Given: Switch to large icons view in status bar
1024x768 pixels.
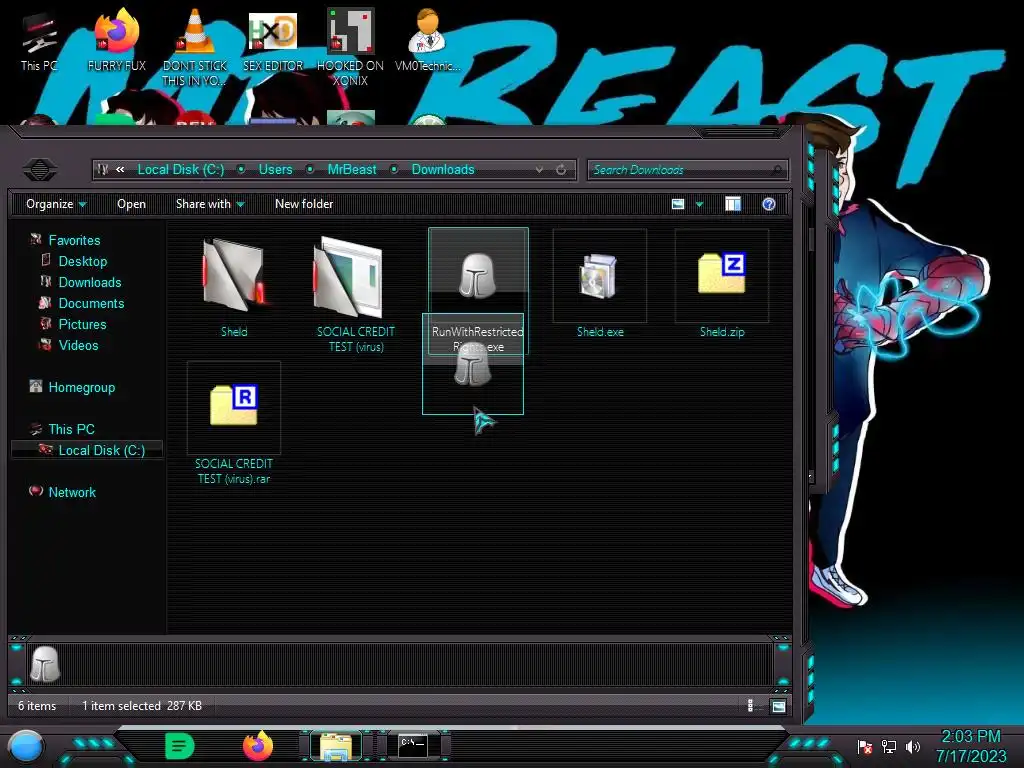Looking at the screenshot, I should 778,705.
